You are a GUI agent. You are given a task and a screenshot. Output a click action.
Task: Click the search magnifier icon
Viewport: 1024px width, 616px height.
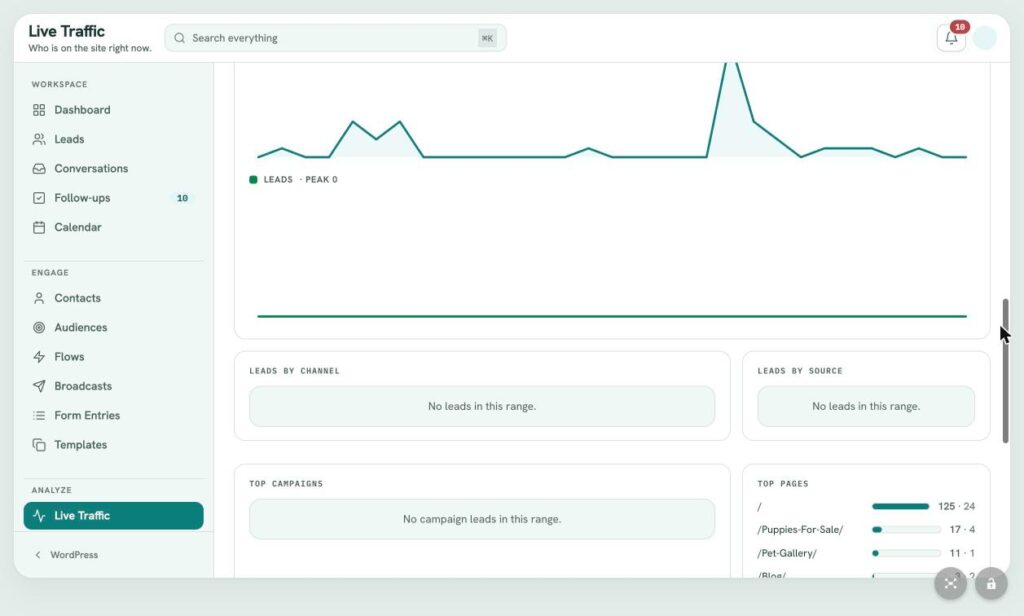(180, 38)
